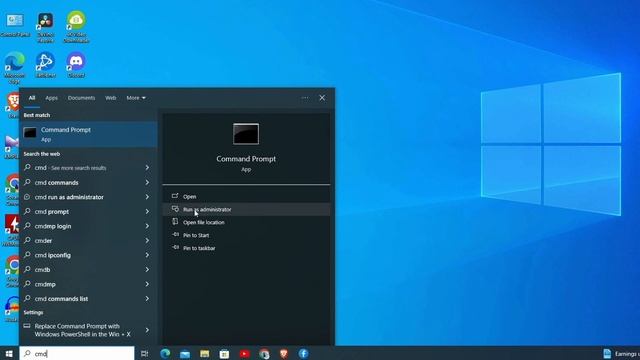The width and height of the screenshot is (640, 360).
Task: Select 'cmd run as administrator' web suggestion
Action: click(x=88, y=197)
